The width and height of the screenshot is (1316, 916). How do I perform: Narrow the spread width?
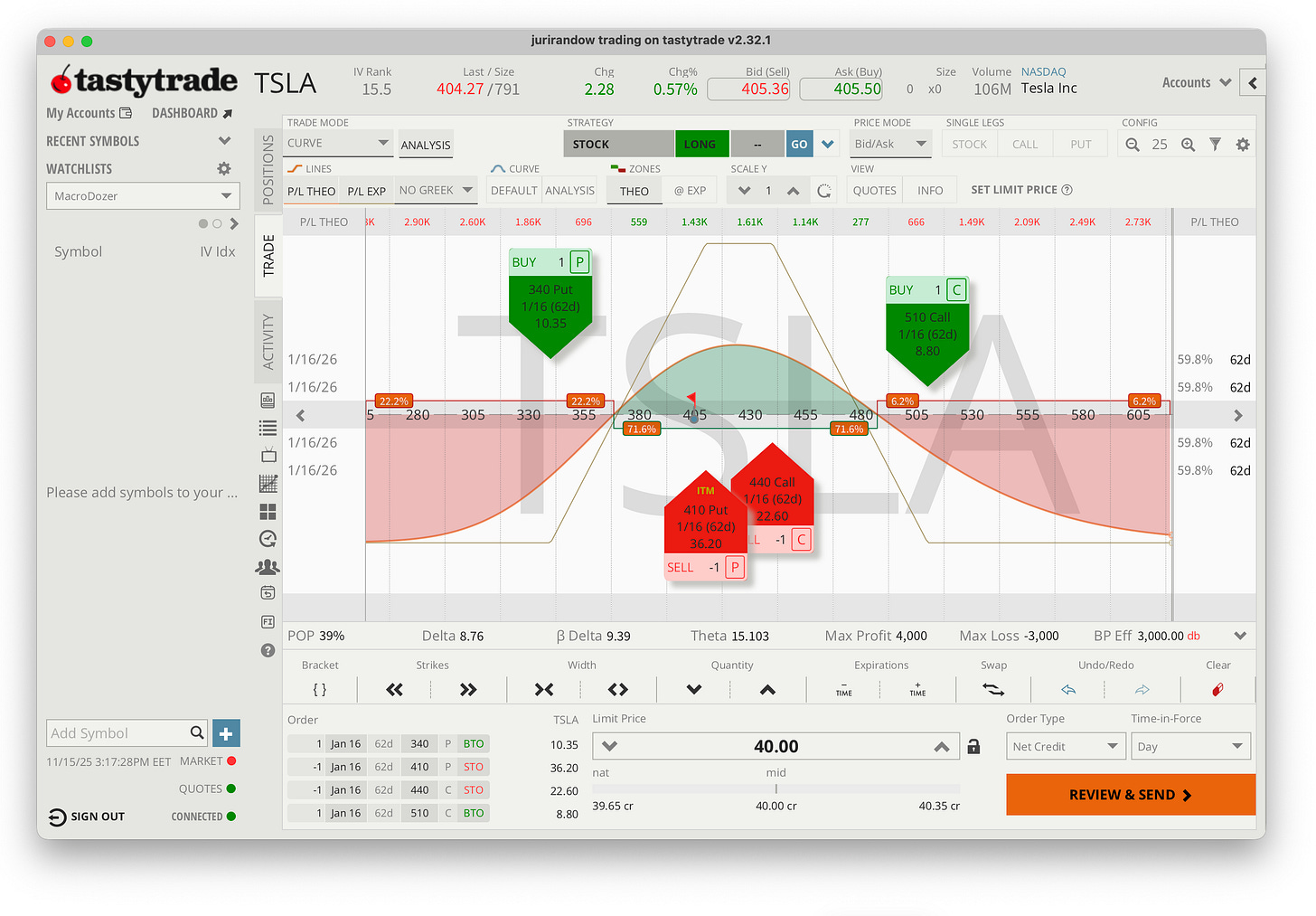pyautogui.click(x=544, y=689)
